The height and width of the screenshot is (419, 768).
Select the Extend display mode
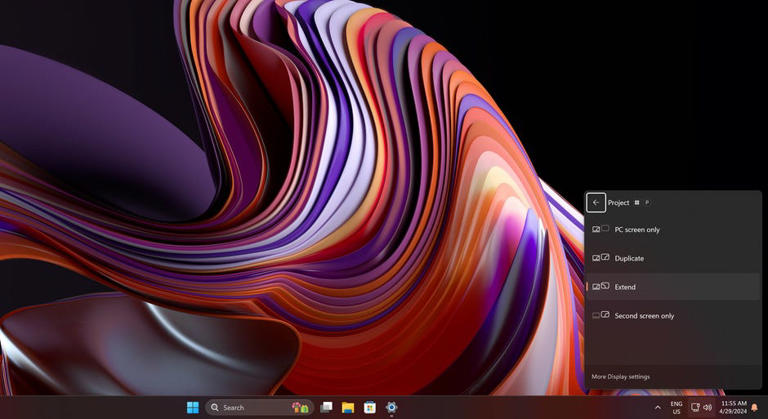click(625, 287)
